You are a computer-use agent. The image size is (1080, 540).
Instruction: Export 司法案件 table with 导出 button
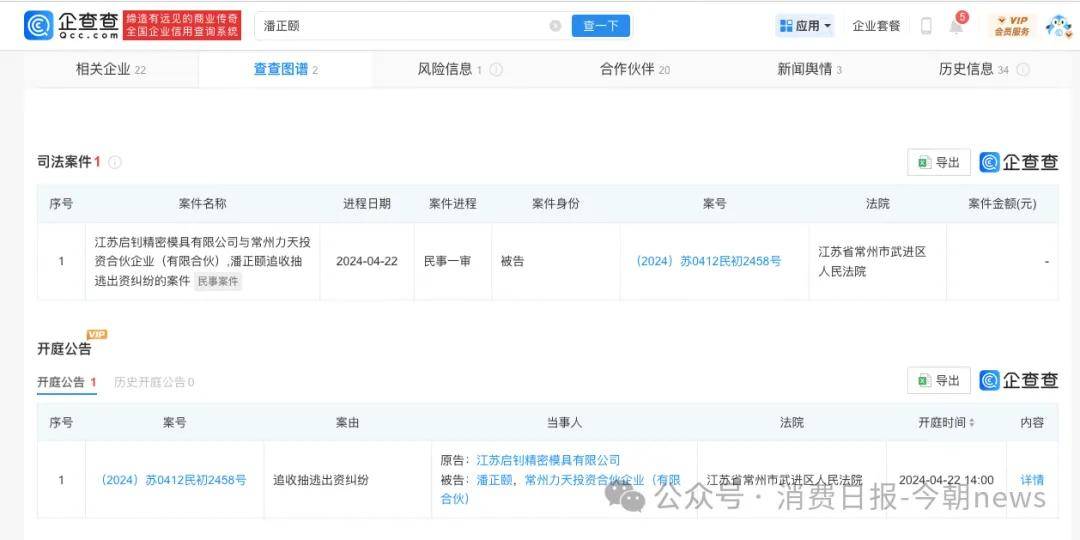939,163
